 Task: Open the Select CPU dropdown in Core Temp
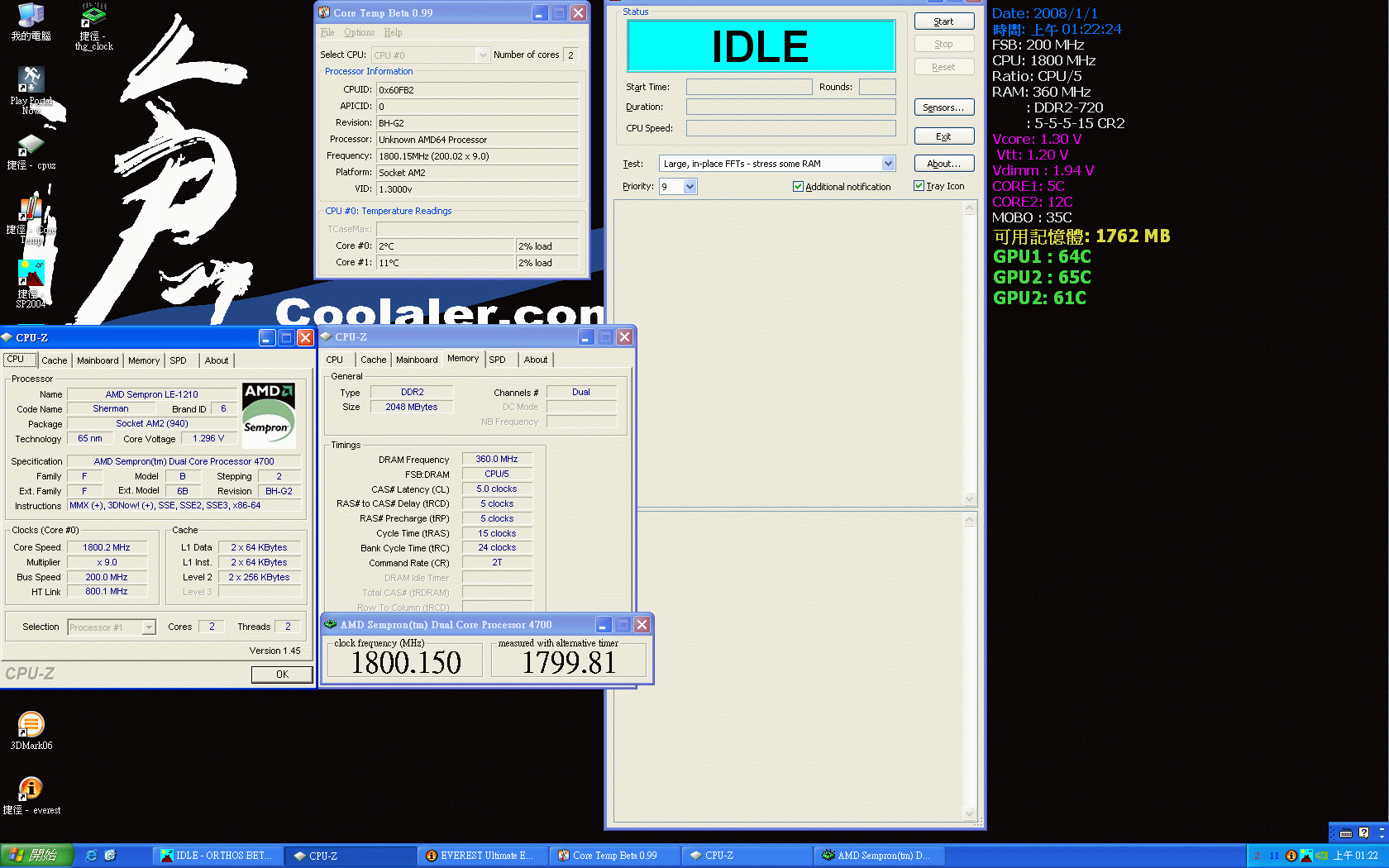click(483, 55)
